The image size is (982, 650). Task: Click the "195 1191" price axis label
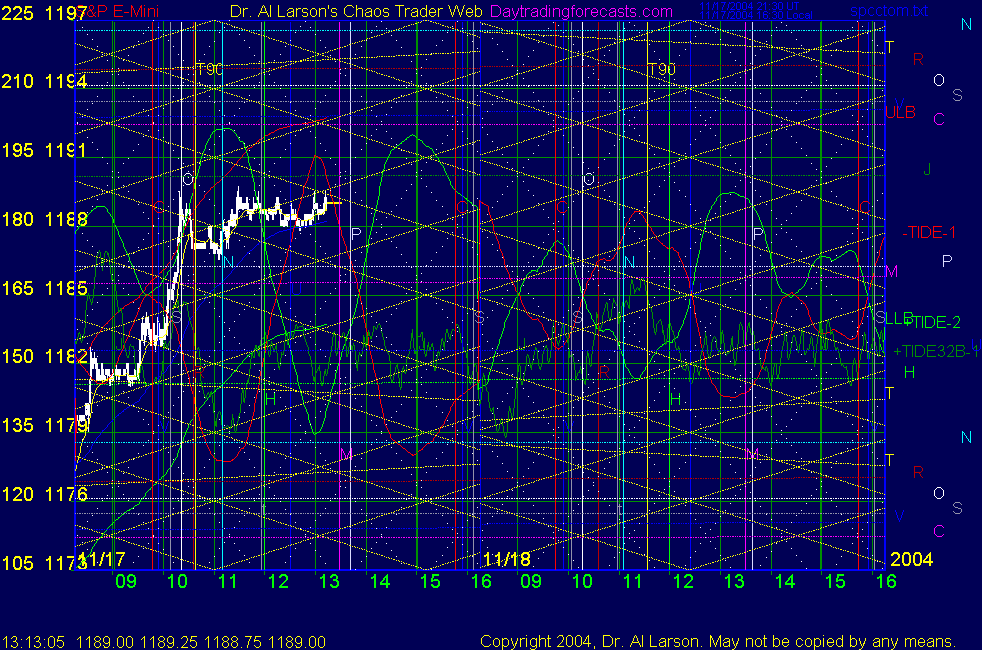[x=44, y=150]
